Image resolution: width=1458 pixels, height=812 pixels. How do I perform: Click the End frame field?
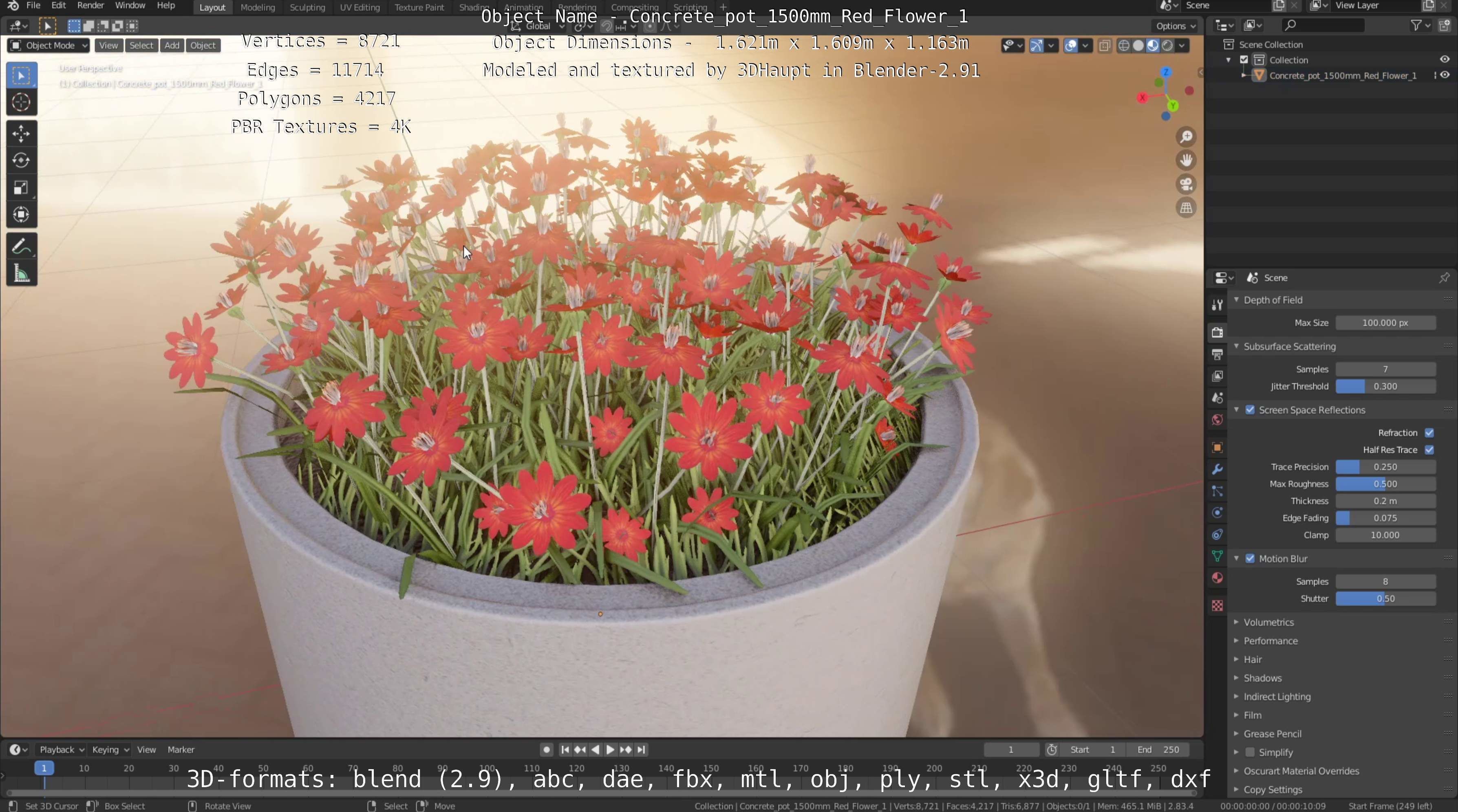point(1158,750)
